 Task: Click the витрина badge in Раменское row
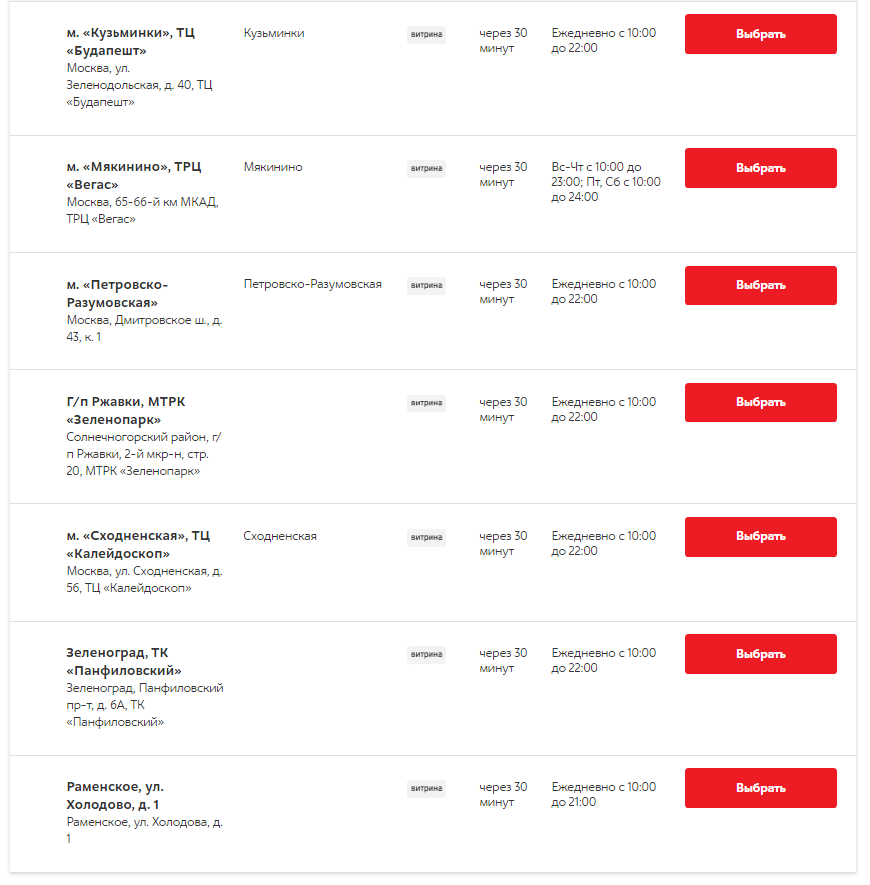(426, 788)
